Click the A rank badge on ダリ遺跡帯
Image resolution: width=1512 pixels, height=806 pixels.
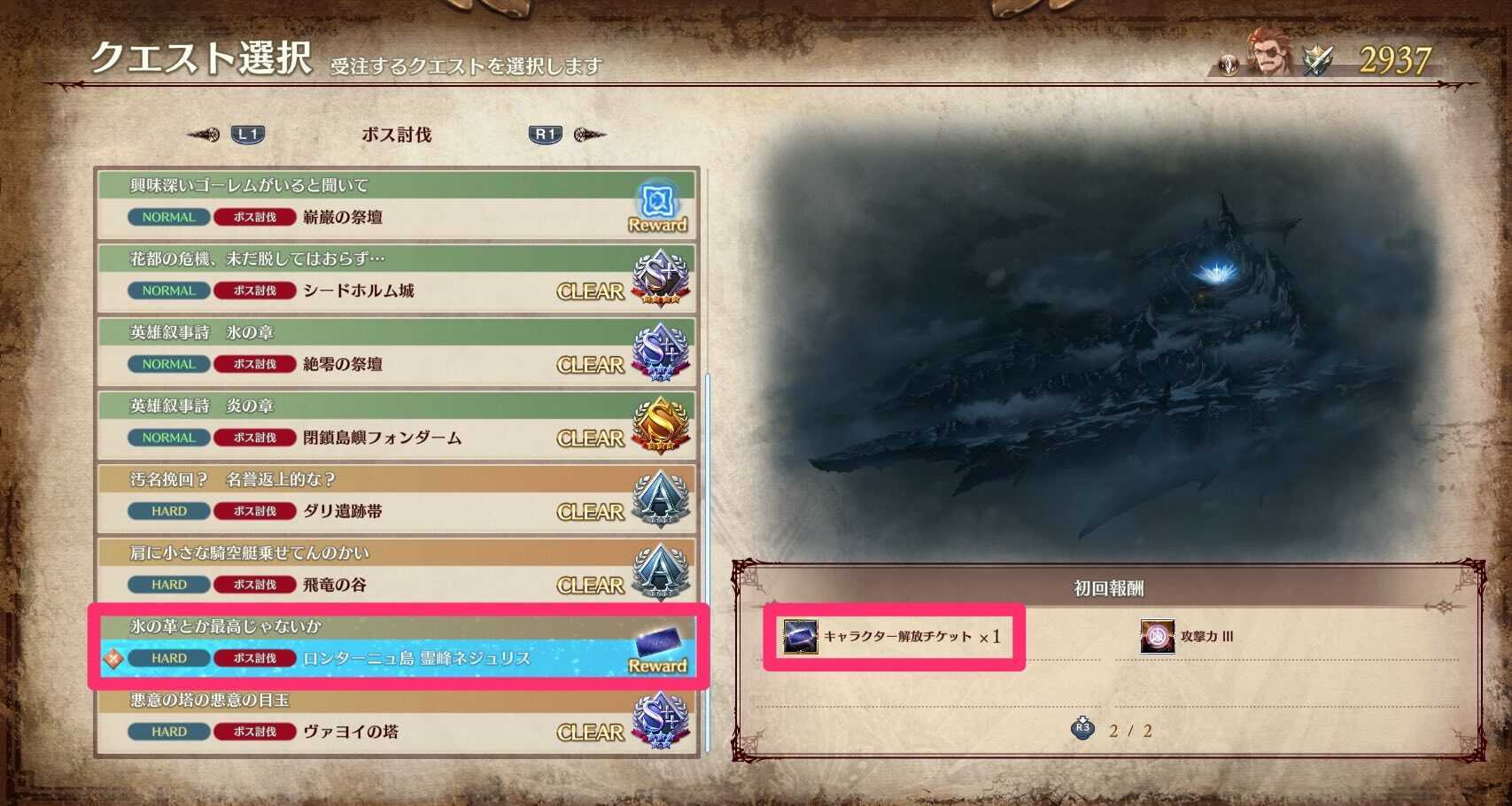pos(661,499)
